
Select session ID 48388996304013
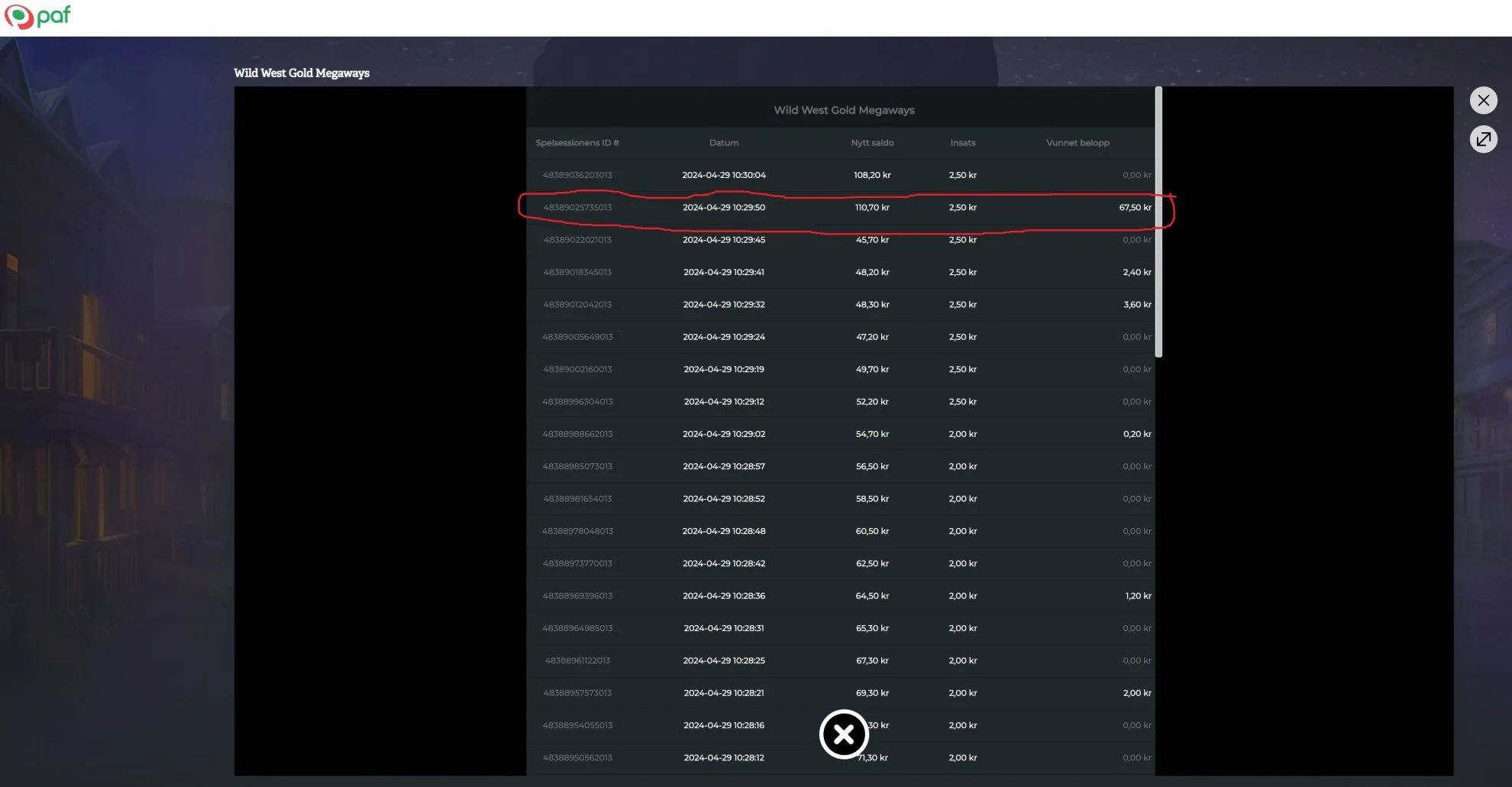(x=577, y=402)
